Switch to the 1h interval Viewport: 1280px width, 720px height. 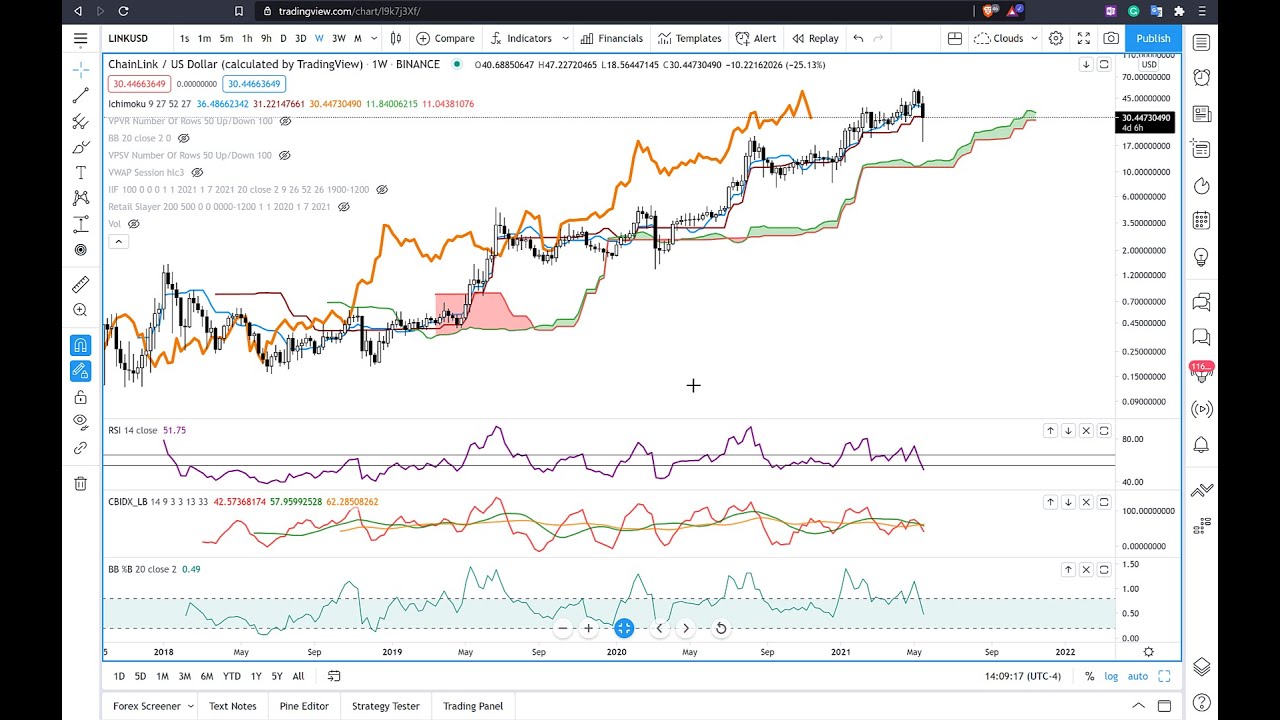[x=247, y=38]
